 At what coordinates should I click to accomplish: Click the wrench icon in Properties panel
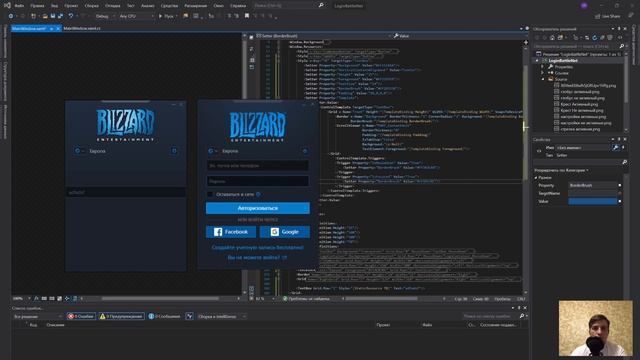[x=615, y=147]
